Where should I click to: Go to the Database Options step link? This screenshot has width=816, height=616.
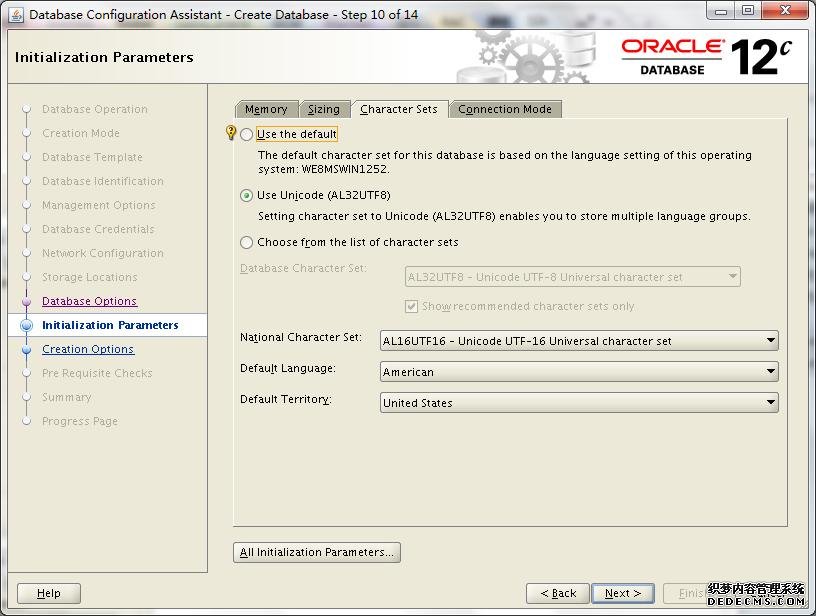click(x=89, y=301)
